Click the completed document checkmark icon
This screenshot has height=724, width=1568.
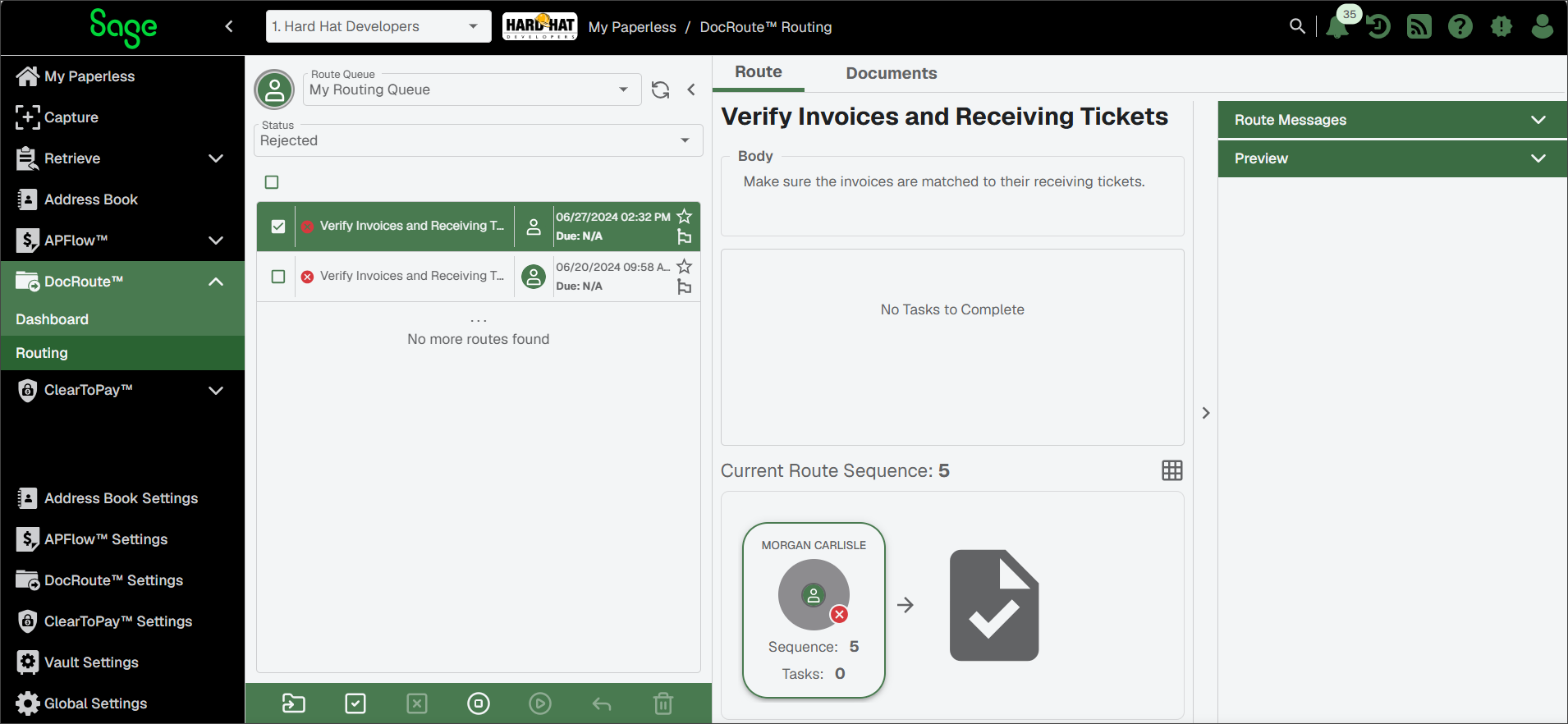[994, 606]
